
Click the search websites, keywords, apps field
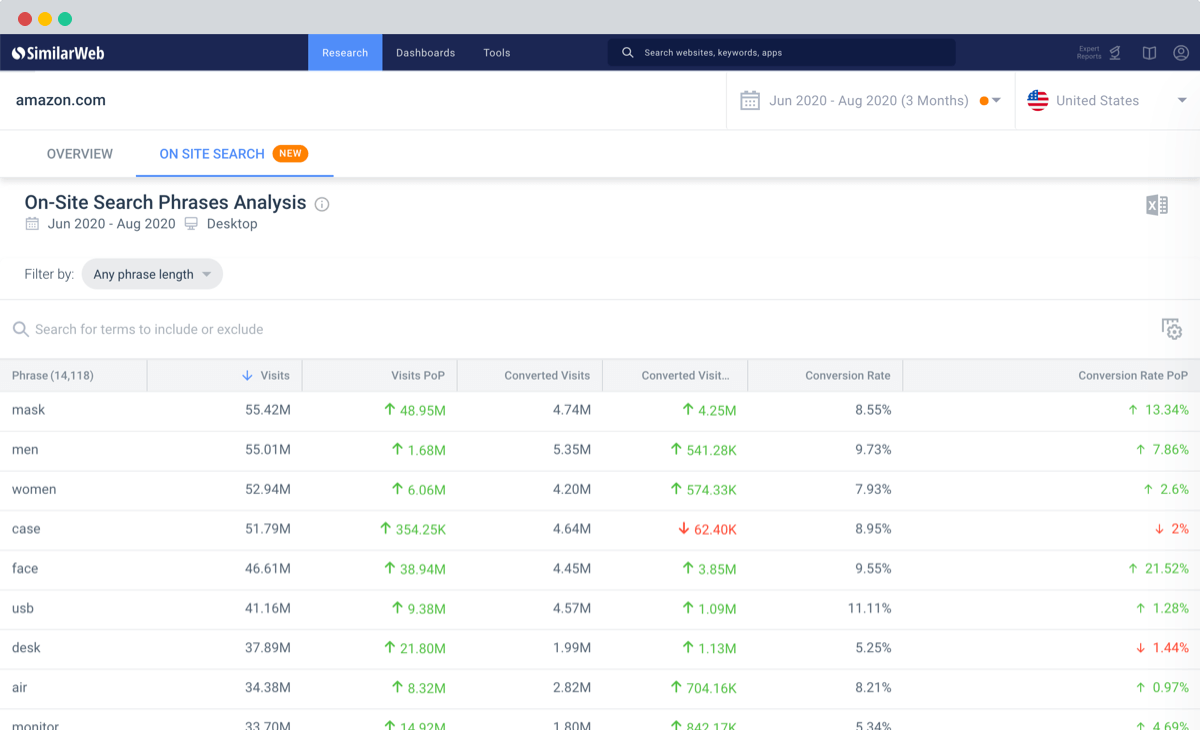pyautogui.click(x=781, y=53)
